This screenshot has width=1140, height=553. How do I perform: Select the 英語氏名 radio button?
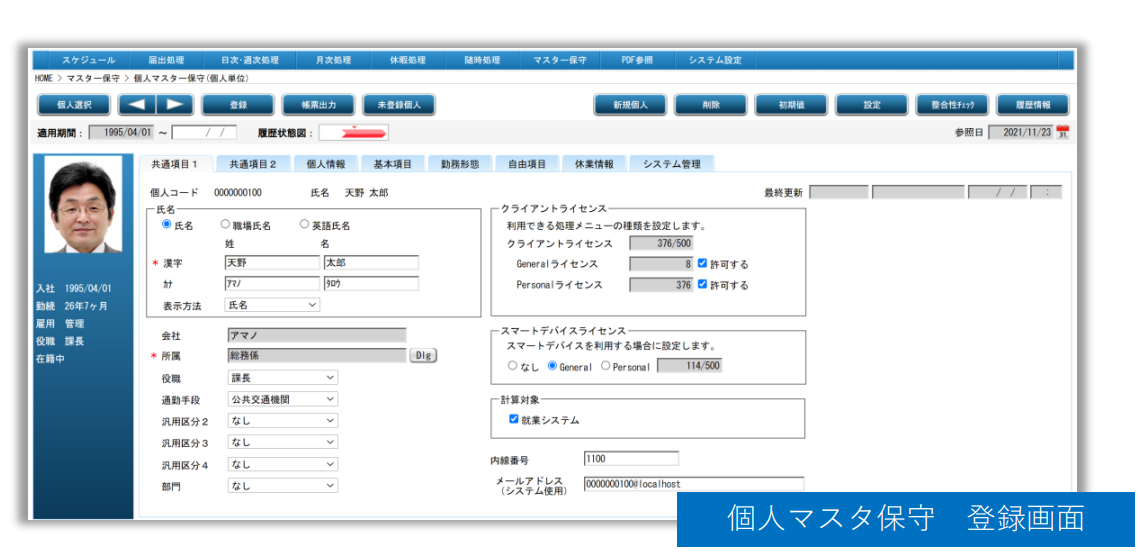[305, 226]
